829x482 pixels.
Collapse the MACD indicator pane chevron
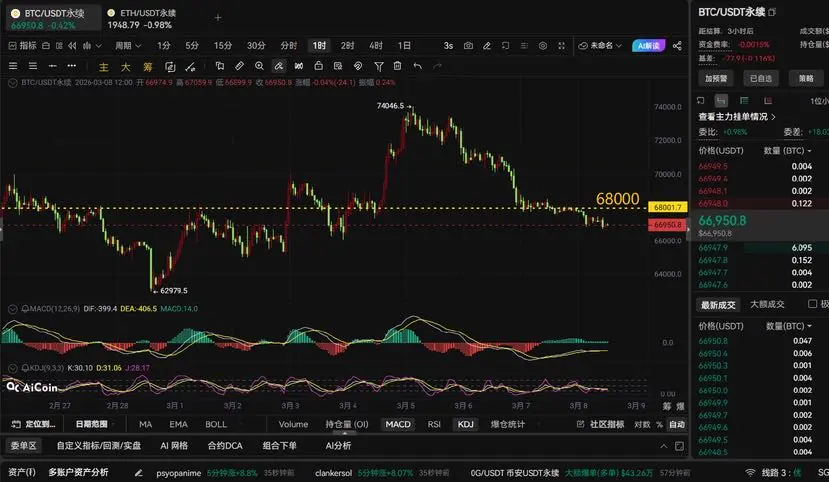point(12,309)
